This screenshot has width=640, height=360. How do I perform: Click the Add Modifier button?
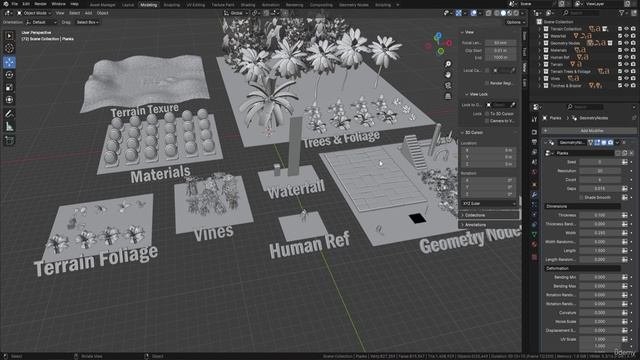pyautogui.click(x=589, y=131)
